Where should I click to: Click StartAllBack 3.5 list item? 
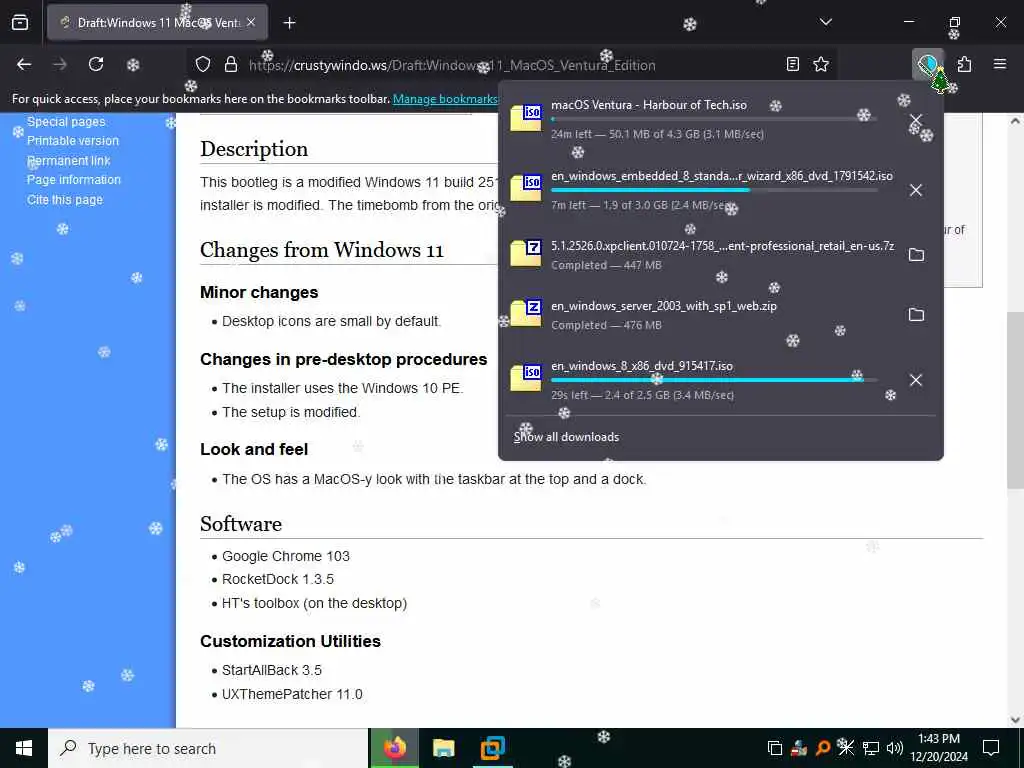pos(272,670)
